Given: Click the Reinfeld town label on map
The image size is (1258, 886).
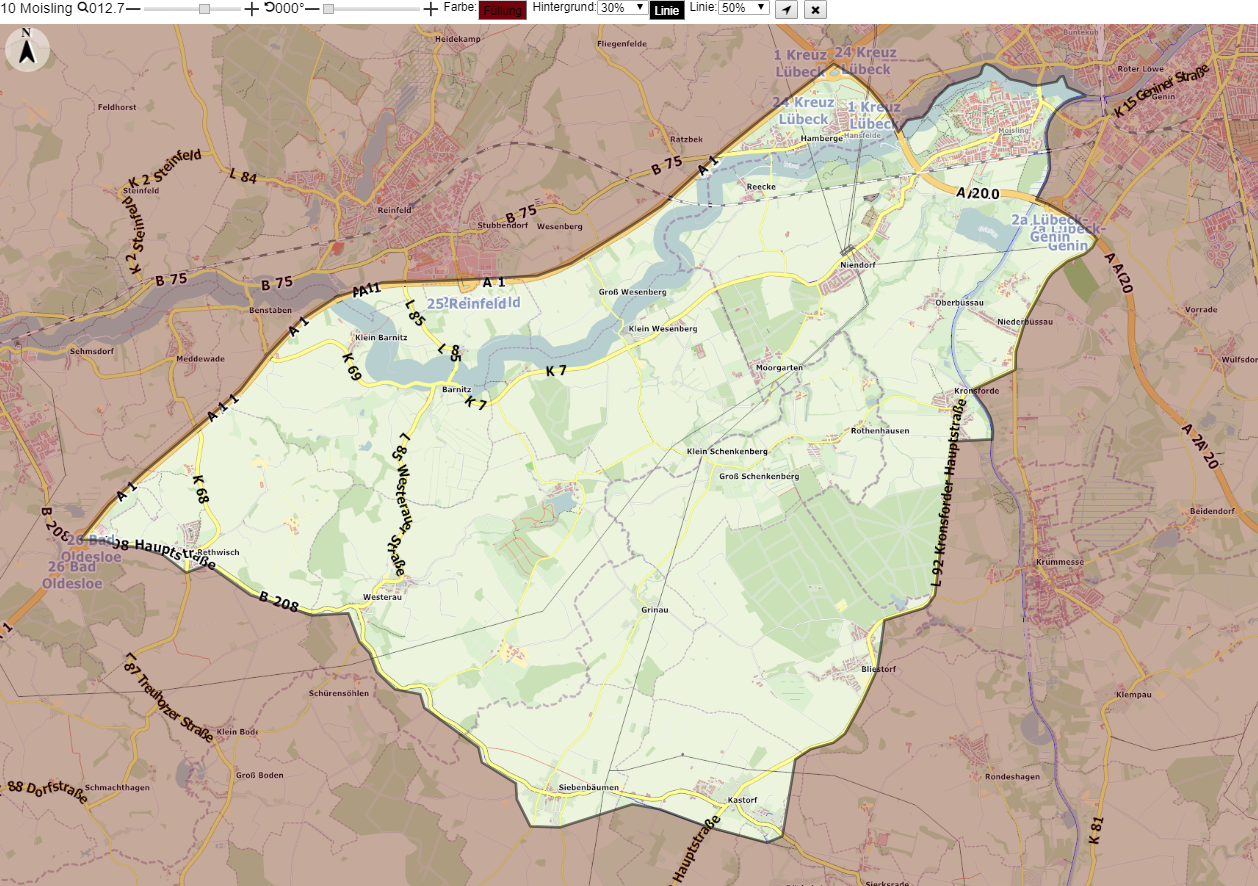Looking at the screenshot, I should point(395,211).
